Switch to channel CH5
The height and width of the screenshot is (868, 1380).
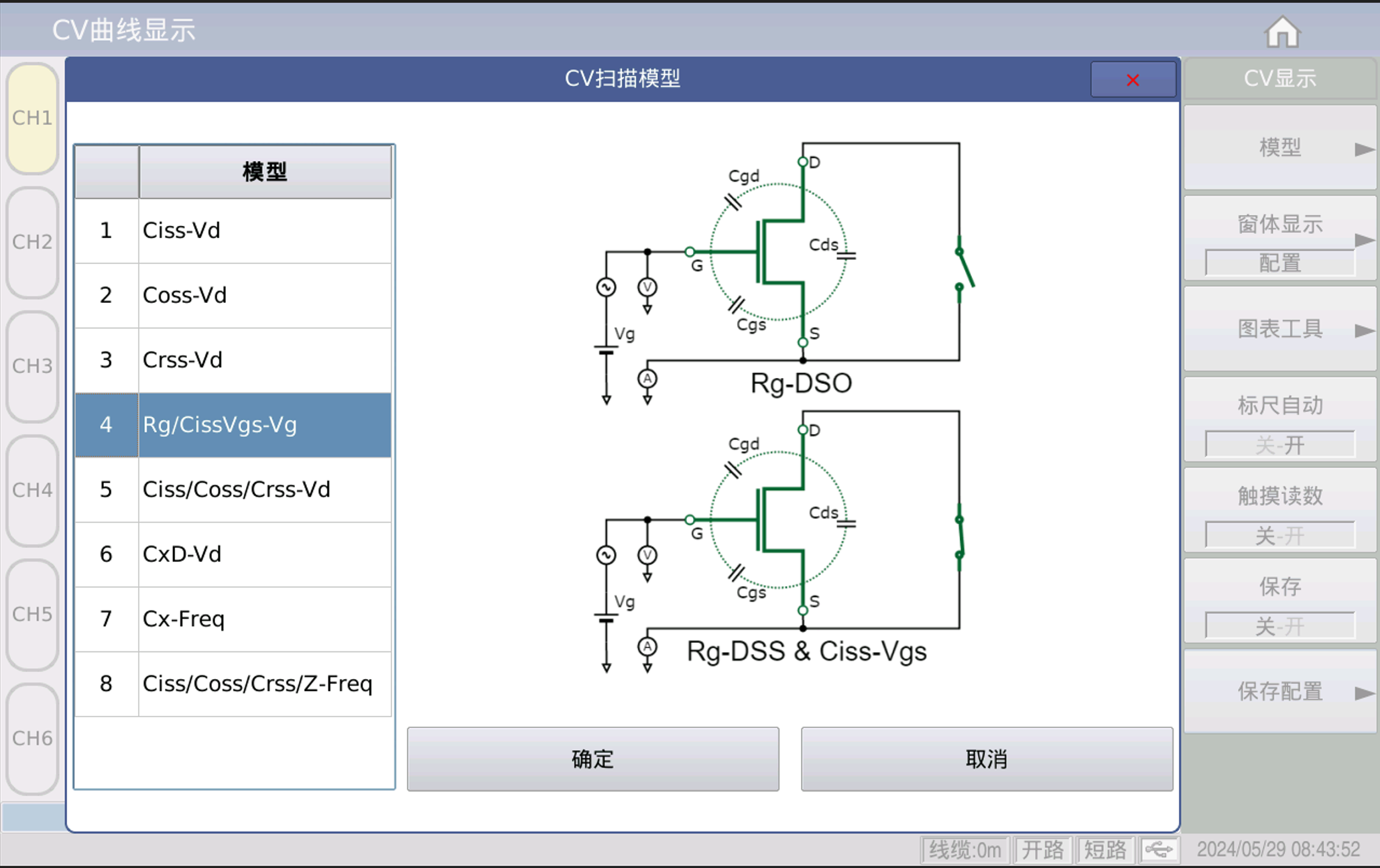pos(32,615)
